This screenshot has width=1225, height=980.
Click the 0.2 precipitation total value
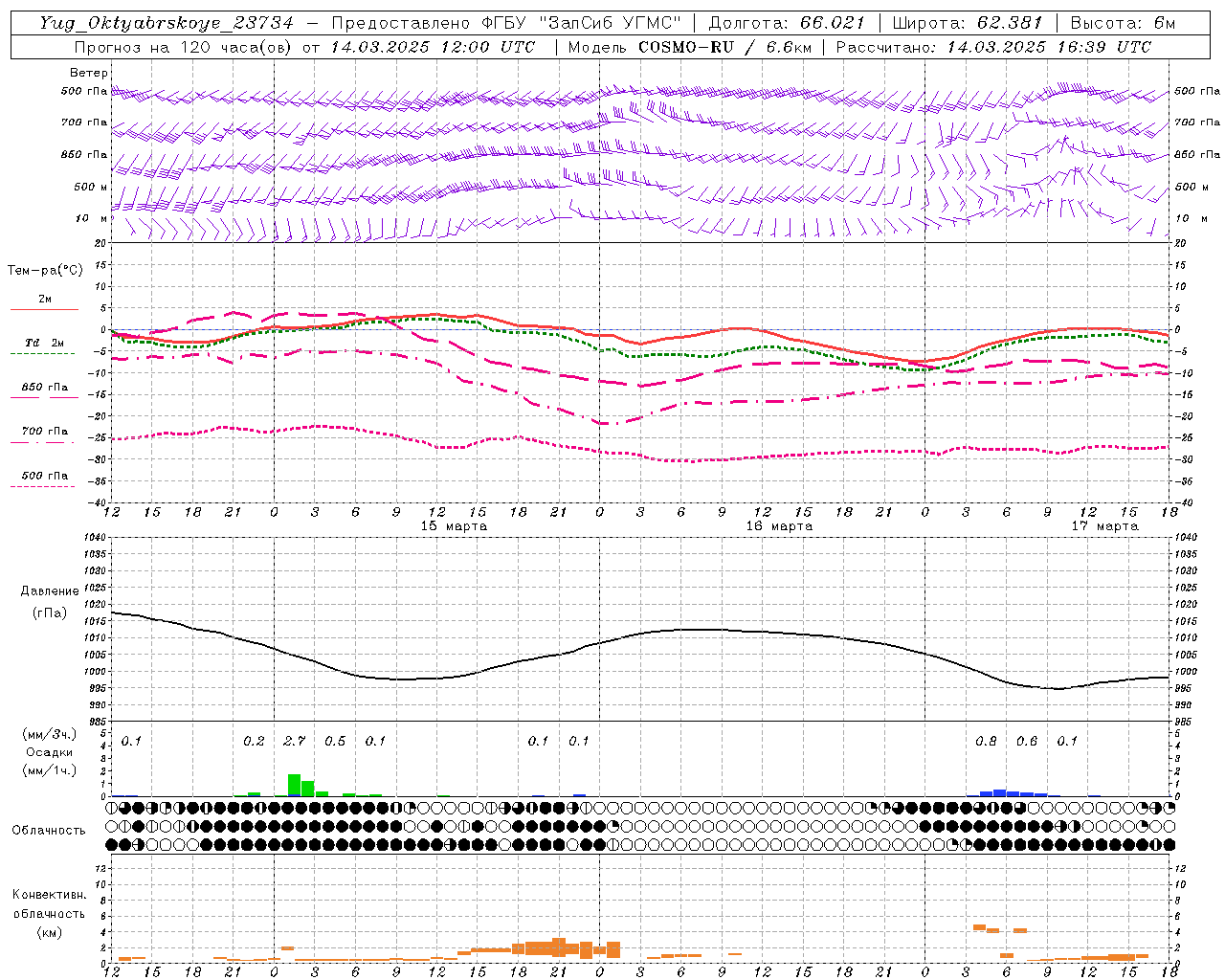[254, 741]
